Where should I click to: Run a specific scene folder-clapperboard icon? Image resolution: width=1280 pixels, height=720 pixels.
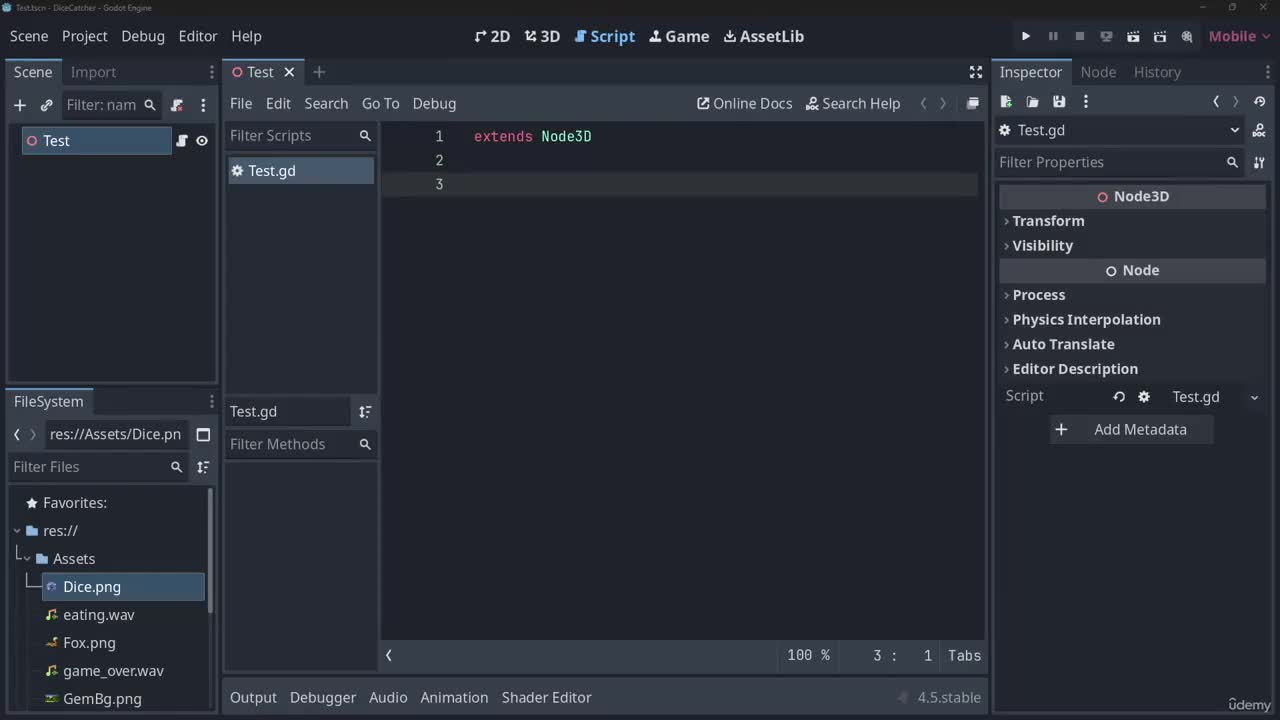click(x=1160, y=36)
